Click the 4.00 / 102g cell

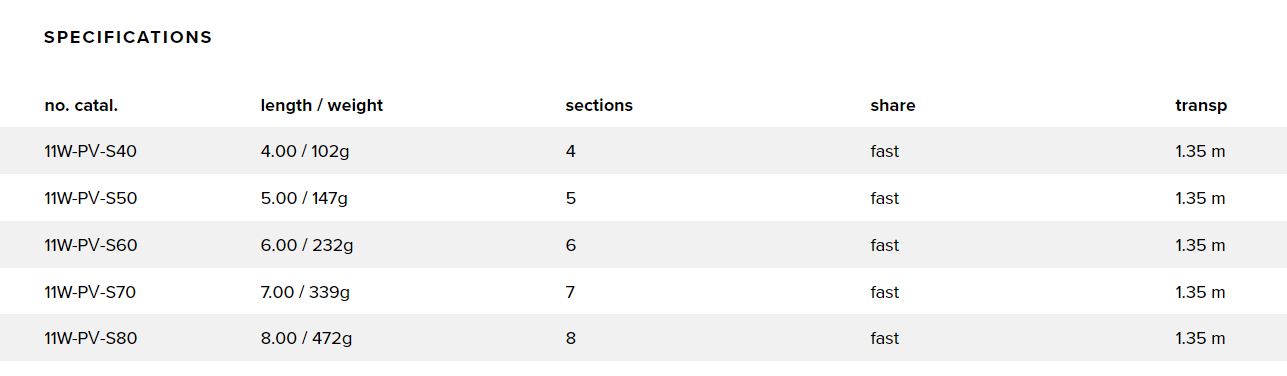304,152
